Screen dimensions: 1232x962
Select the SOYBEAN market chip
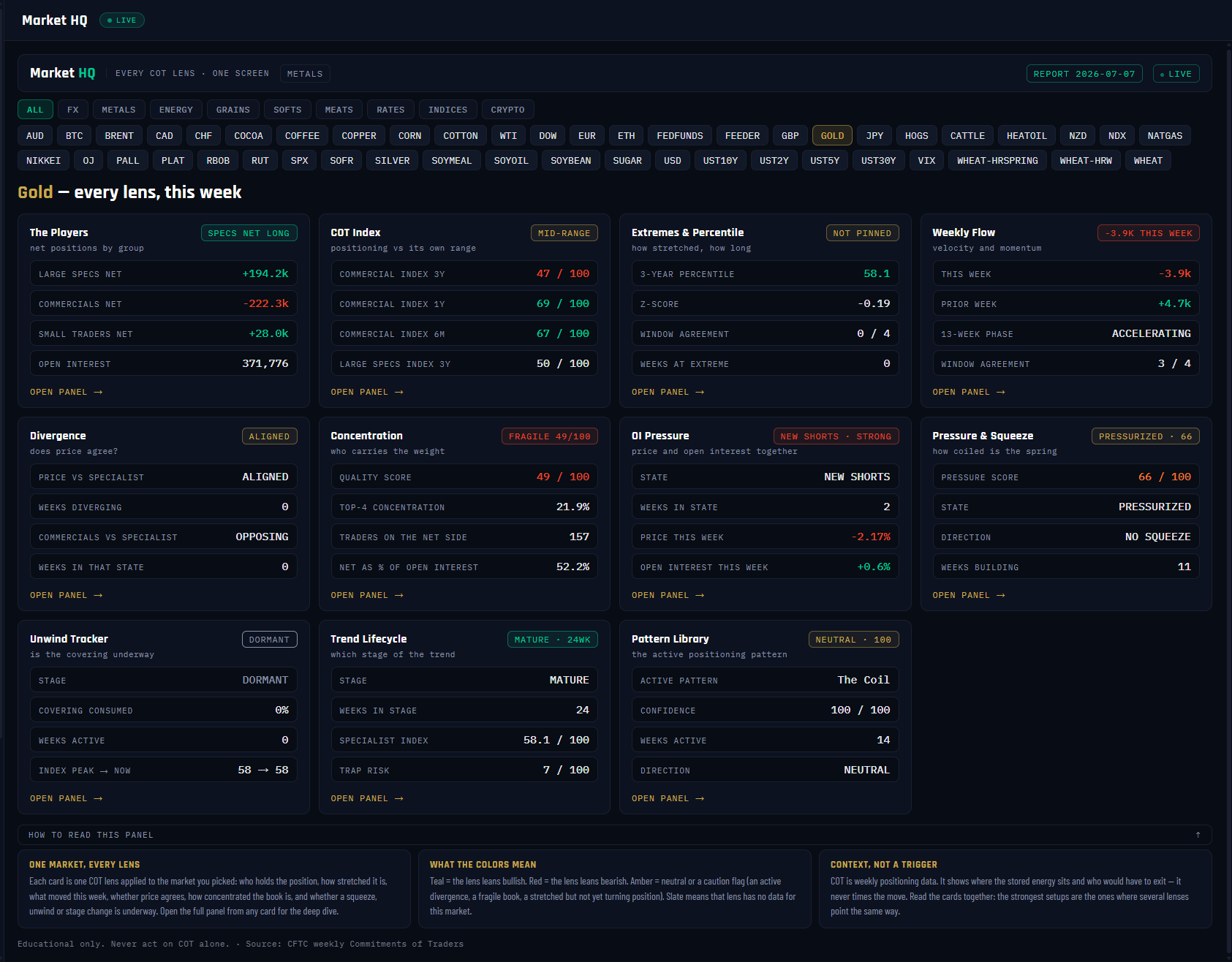[571, 161]
